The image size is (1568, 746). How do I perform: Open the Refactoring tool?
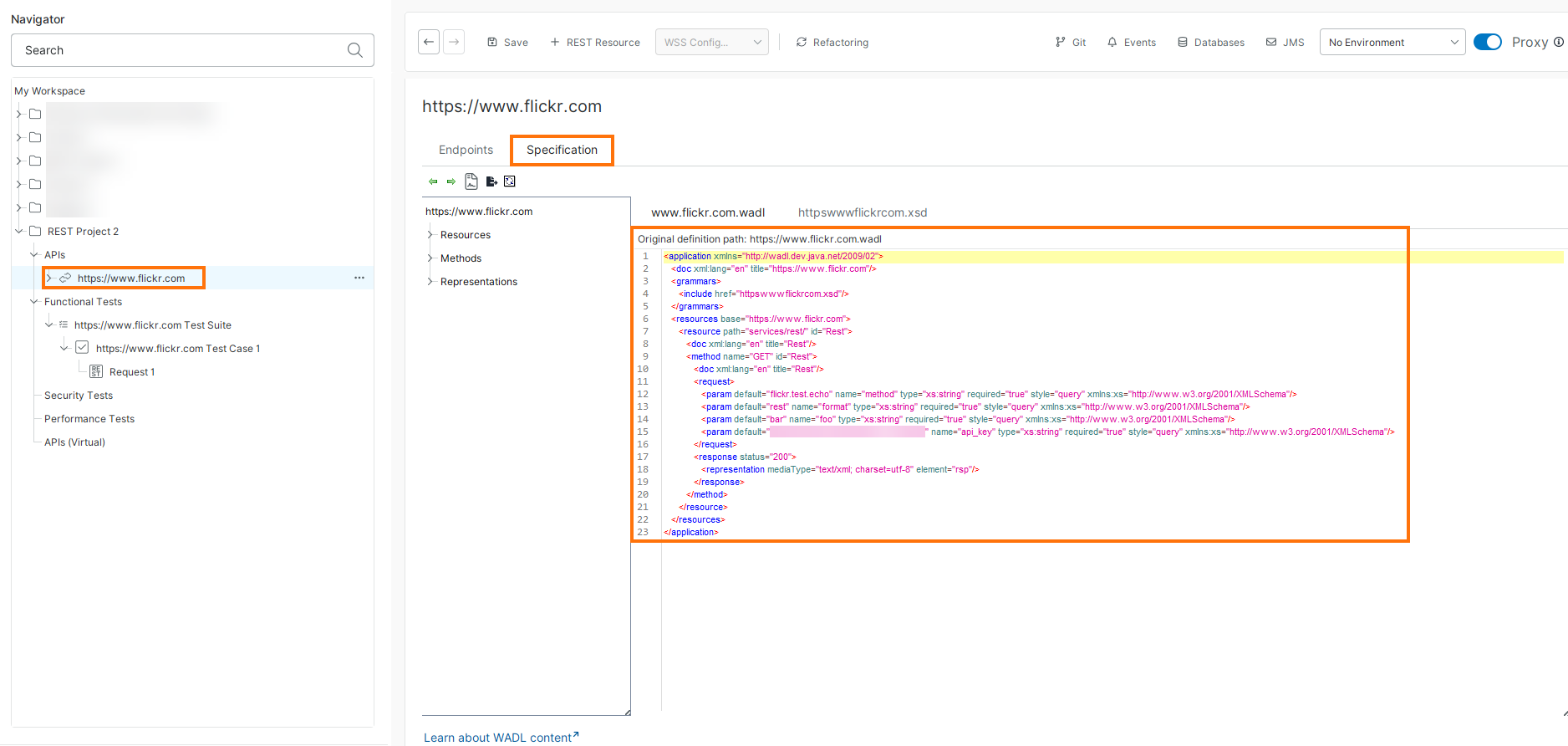point(832,42)
